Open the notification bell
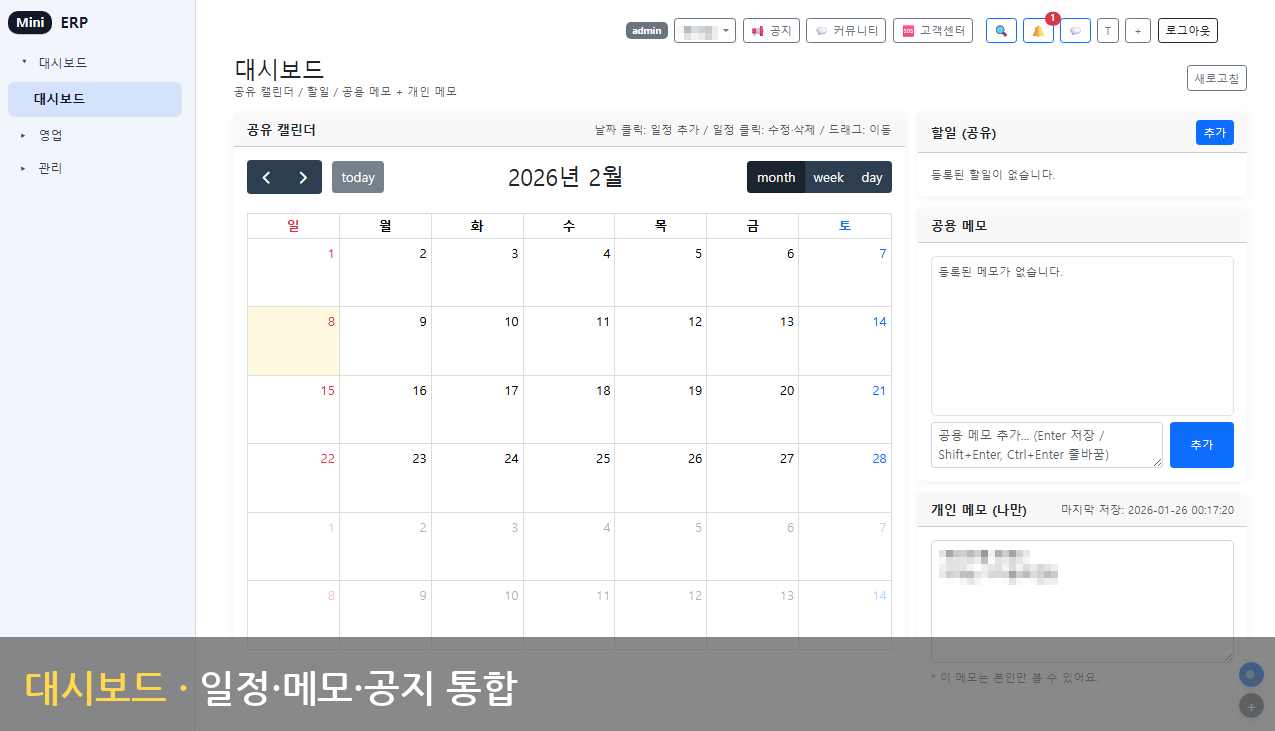Image resolution: width=1275 pixels, height=731 pixels. 1038,31
